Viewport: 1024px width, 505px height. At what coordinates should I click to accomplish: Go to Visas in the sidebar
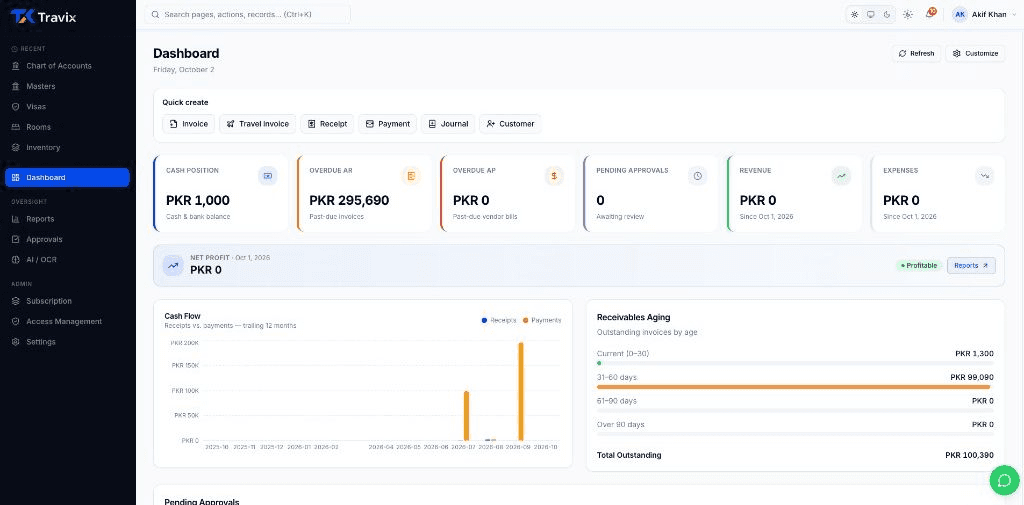coord(67,106)
